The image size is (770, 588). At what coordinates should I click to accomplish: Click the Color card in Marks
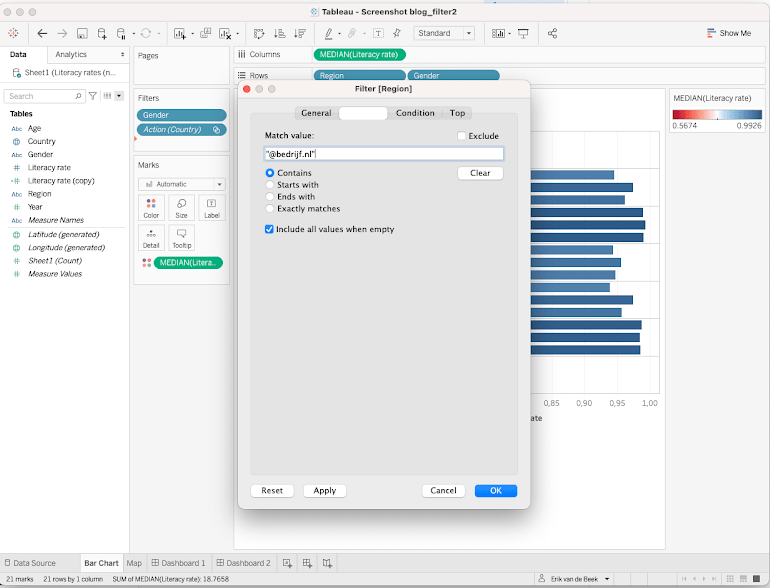[x=151, y=207]
